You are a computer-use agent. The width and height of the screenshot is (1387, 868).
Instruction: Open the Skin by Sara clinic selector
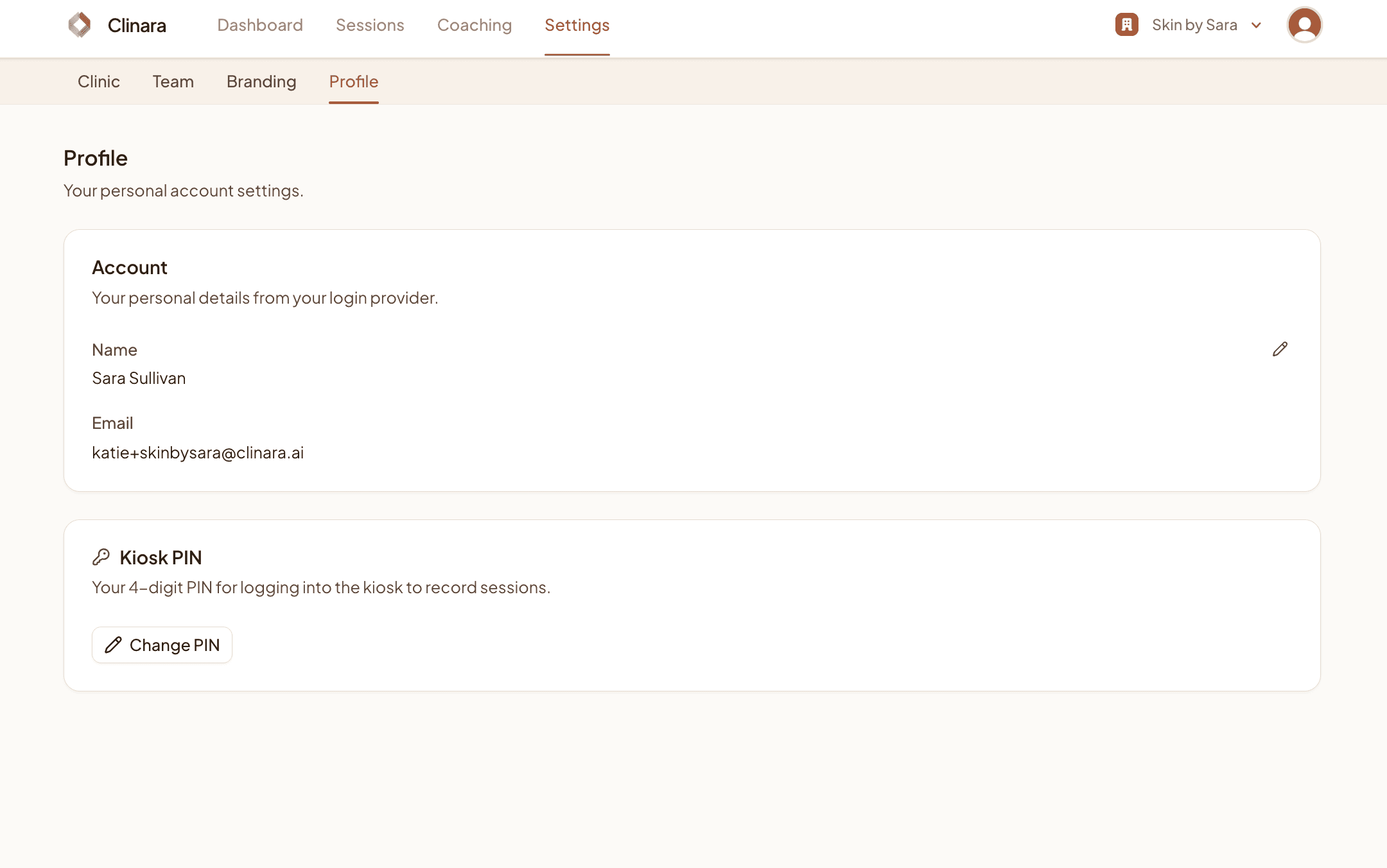[1189, 25]
